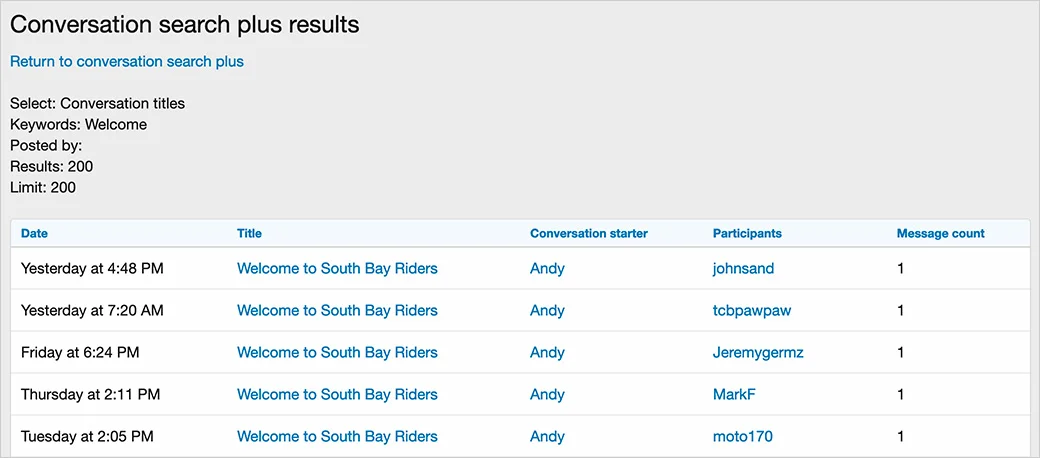The image size is (1040, 458).
Task: Open MarkF participant link
Action: pyautogui.click(x=734, y=394)
